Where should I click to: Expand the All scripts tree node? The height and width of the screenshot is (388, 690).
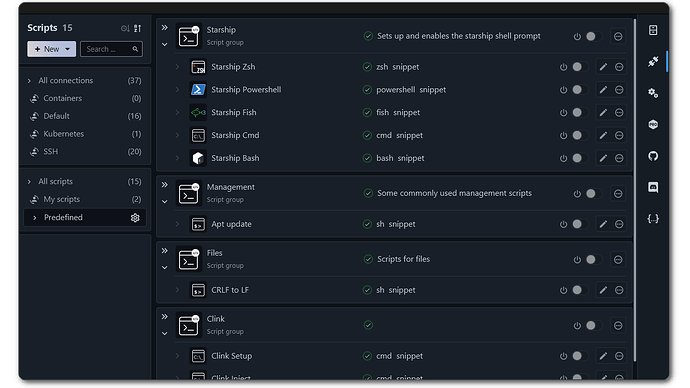pyautogui.click(x=29, y=182)
